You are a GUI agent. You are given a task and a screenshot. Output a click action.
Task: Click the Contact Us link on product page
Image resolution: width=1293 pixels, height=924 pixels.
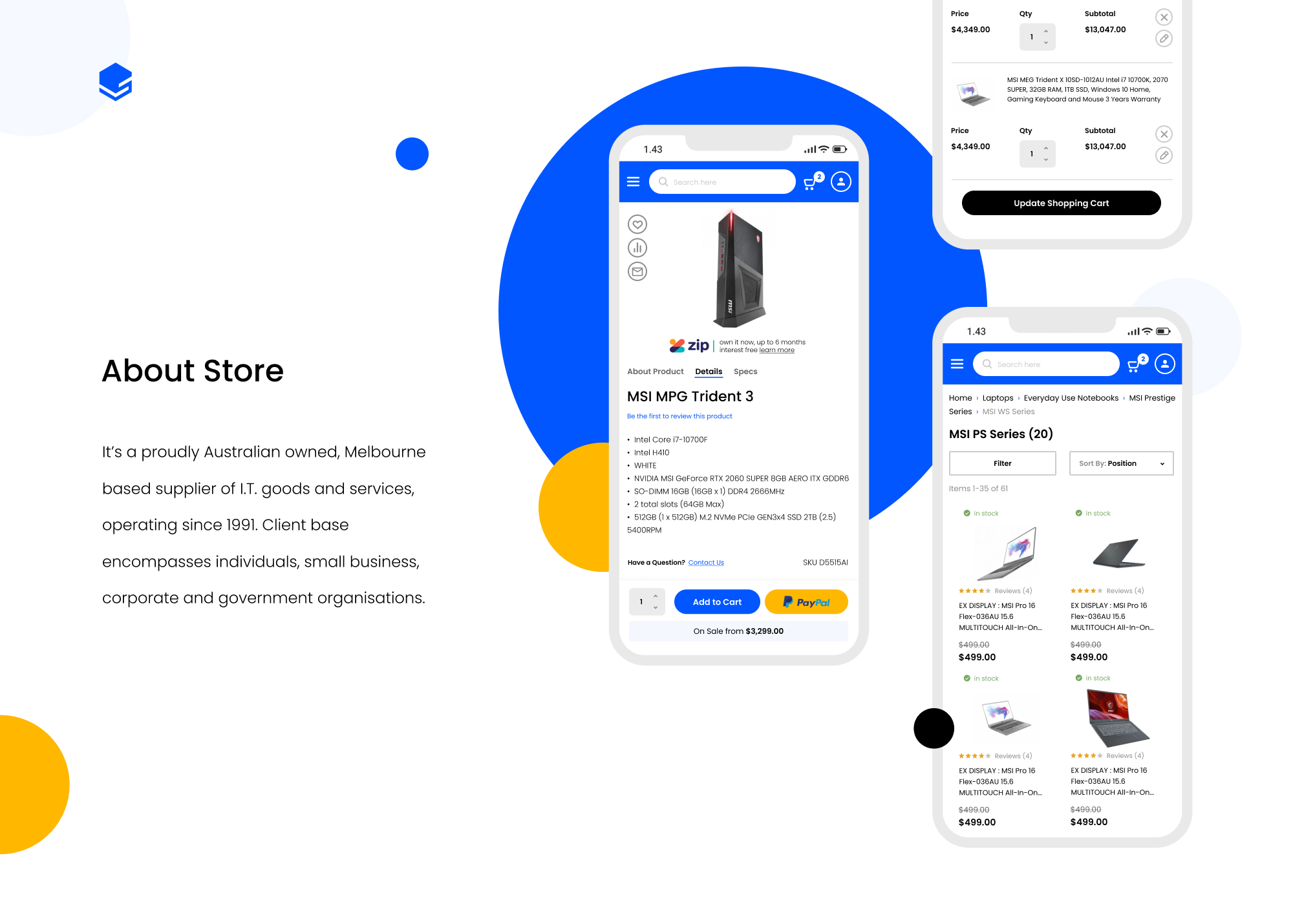(707, 562)
